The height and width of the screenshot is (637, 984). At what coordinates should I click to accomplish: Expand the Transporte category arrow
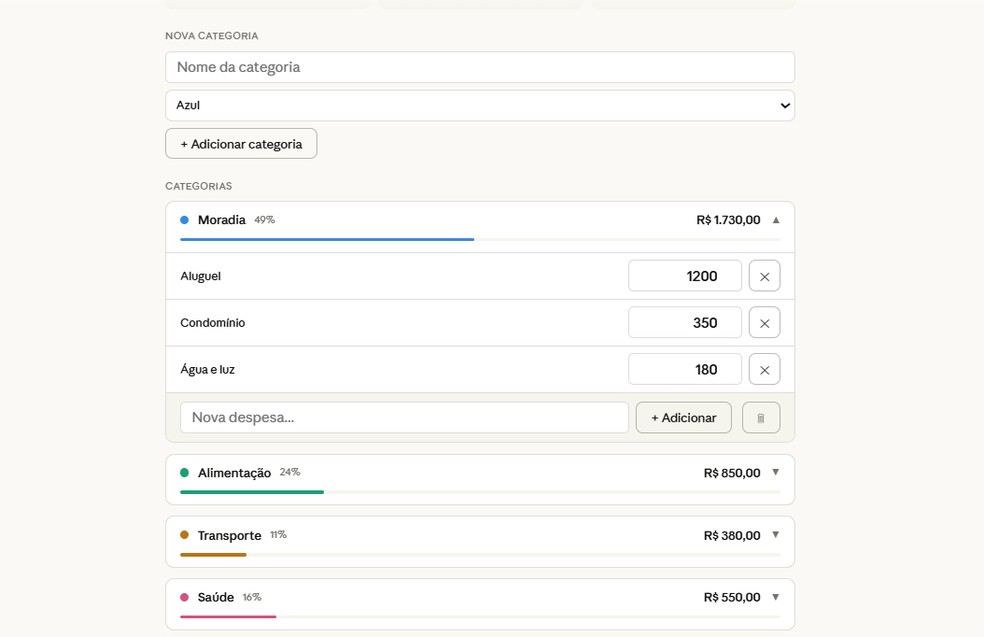(x=776, y=535)
